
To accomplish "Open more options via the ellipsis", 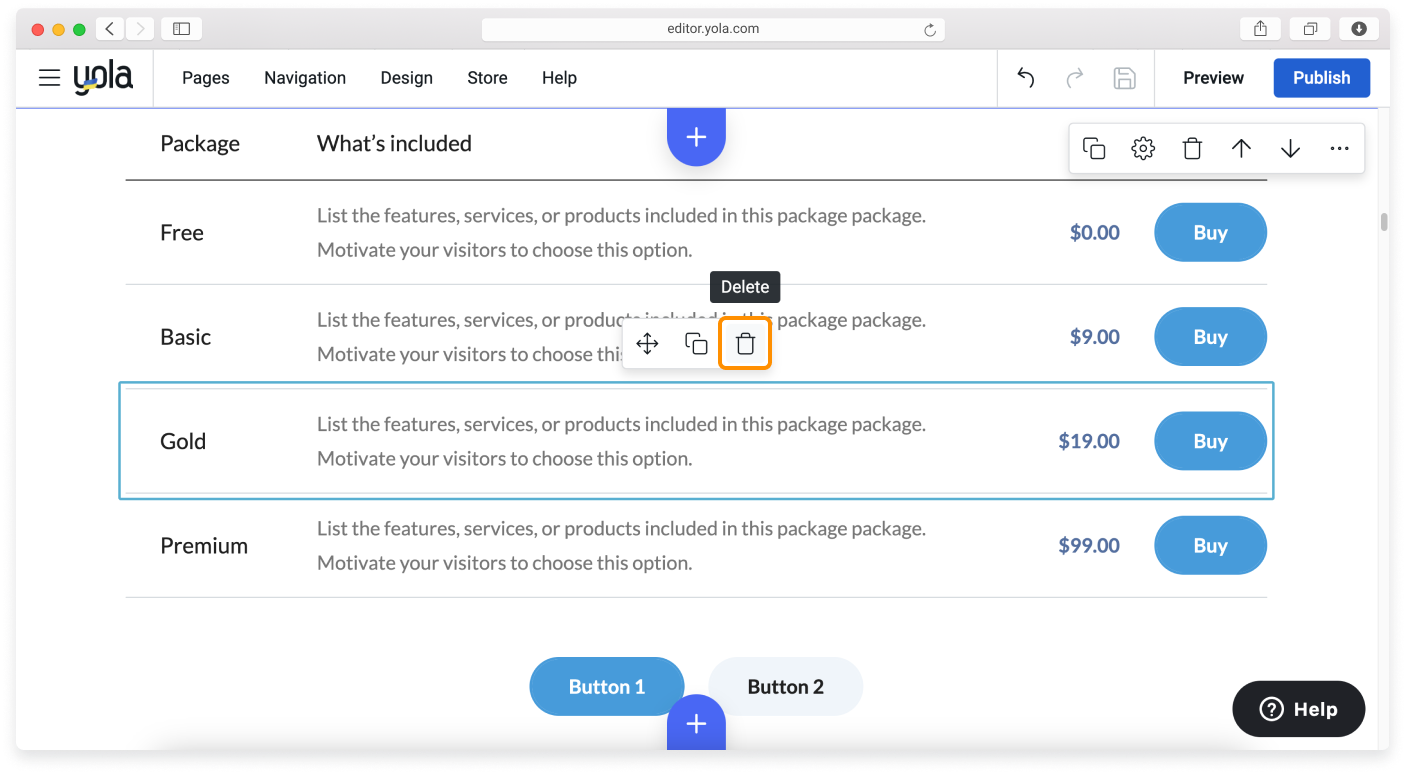I will (x=1339, y=147).
